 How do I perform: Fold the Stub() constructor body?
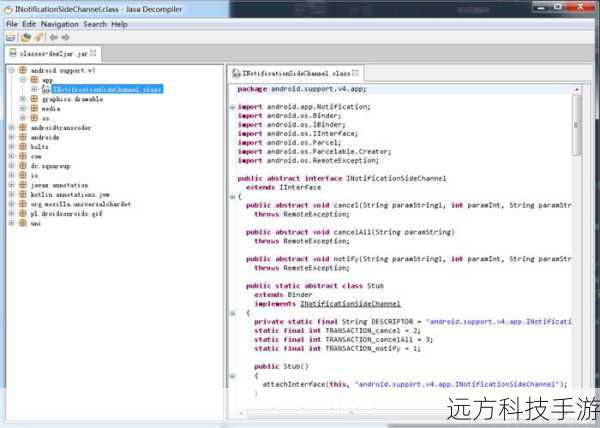pyautogui.click(x=233, y=376)
